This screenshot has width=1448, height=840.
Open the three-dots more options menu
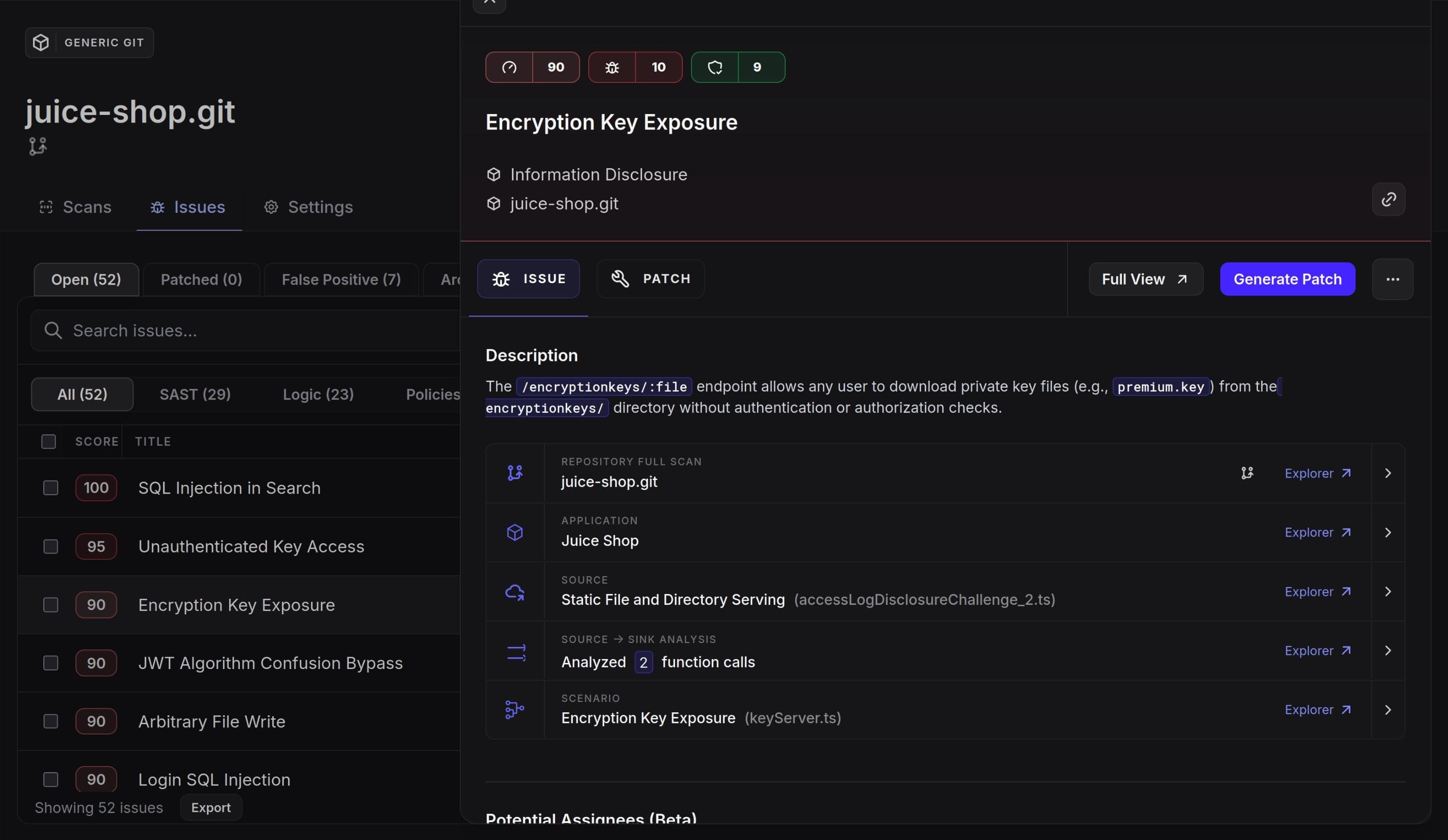[1392, 279]
